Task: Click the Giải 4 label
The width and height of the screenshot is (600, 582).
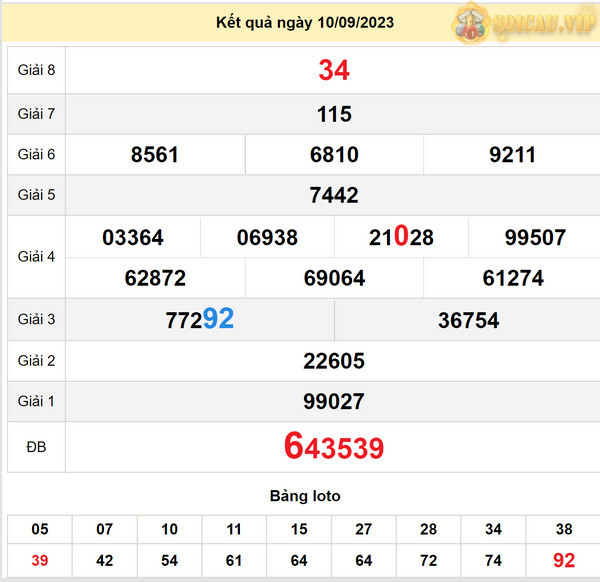Action: click(36, 256)
